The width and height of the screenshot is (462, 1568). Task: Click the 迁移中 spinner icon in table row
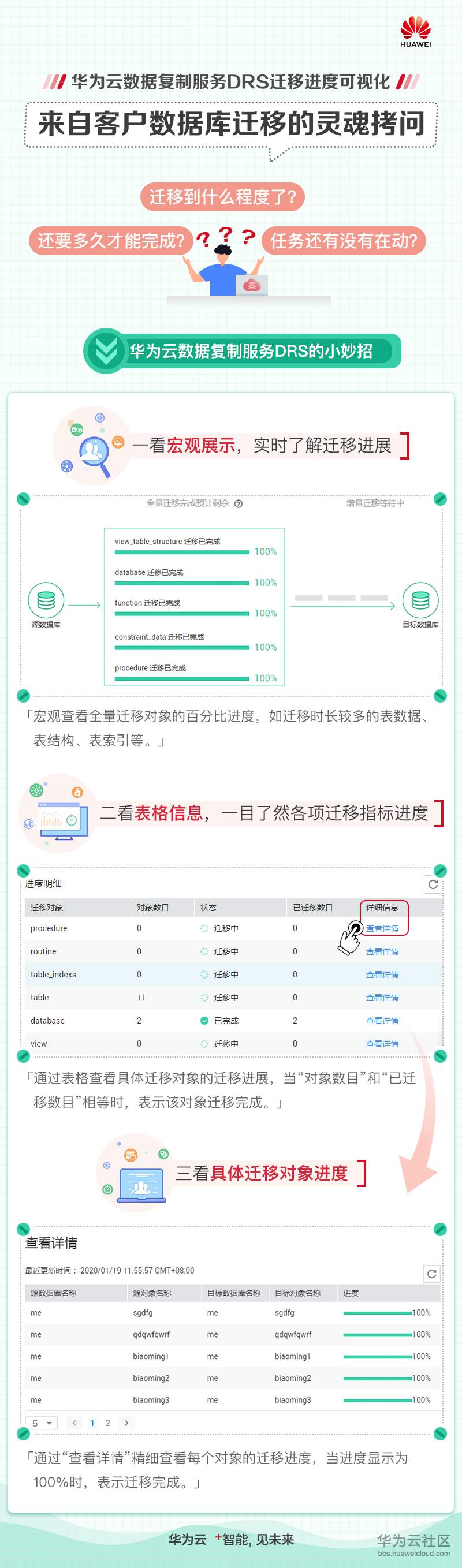[204, 998]
